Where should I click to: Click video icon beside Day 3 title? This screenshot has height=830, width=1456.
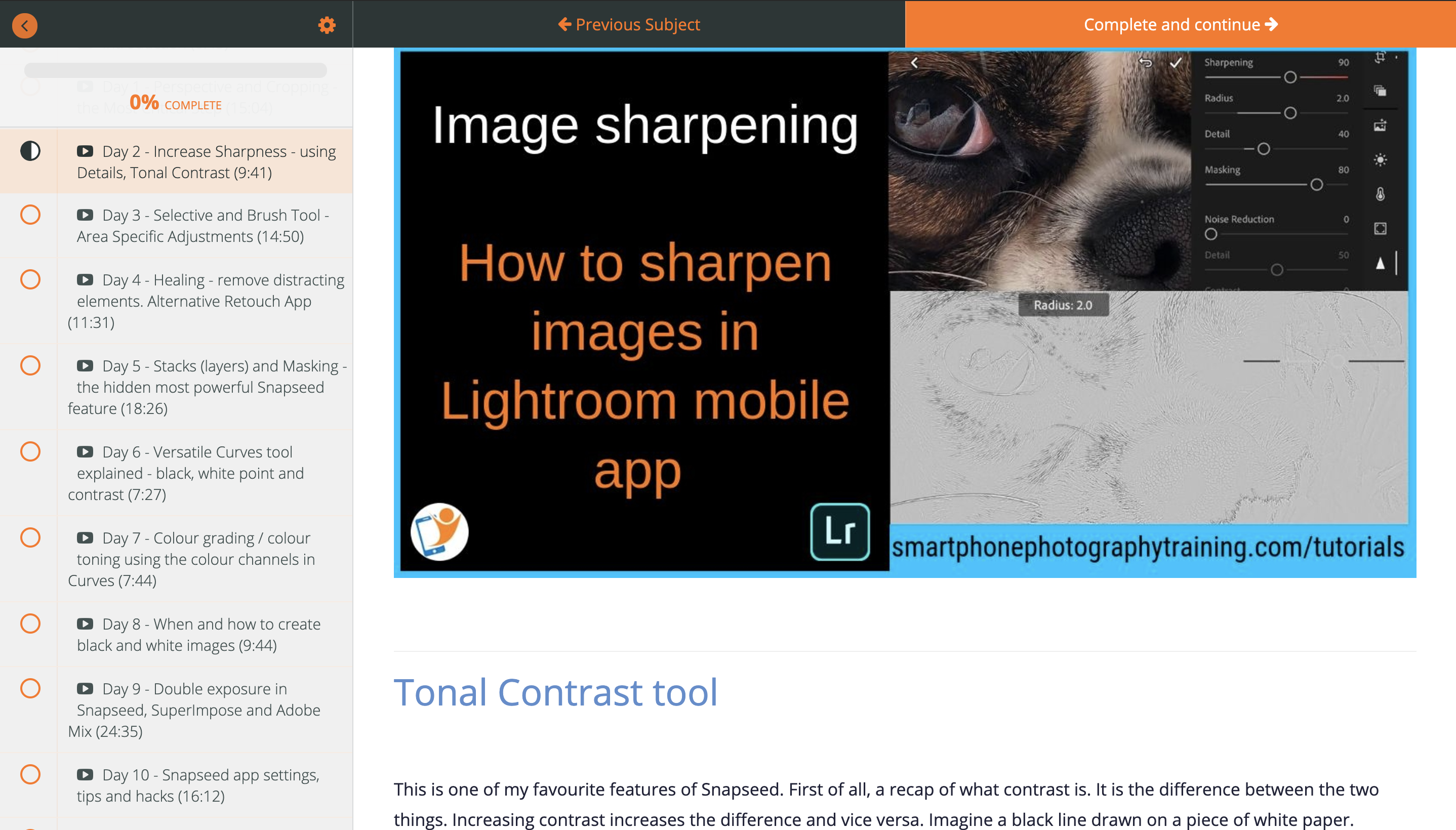(85, 215)
